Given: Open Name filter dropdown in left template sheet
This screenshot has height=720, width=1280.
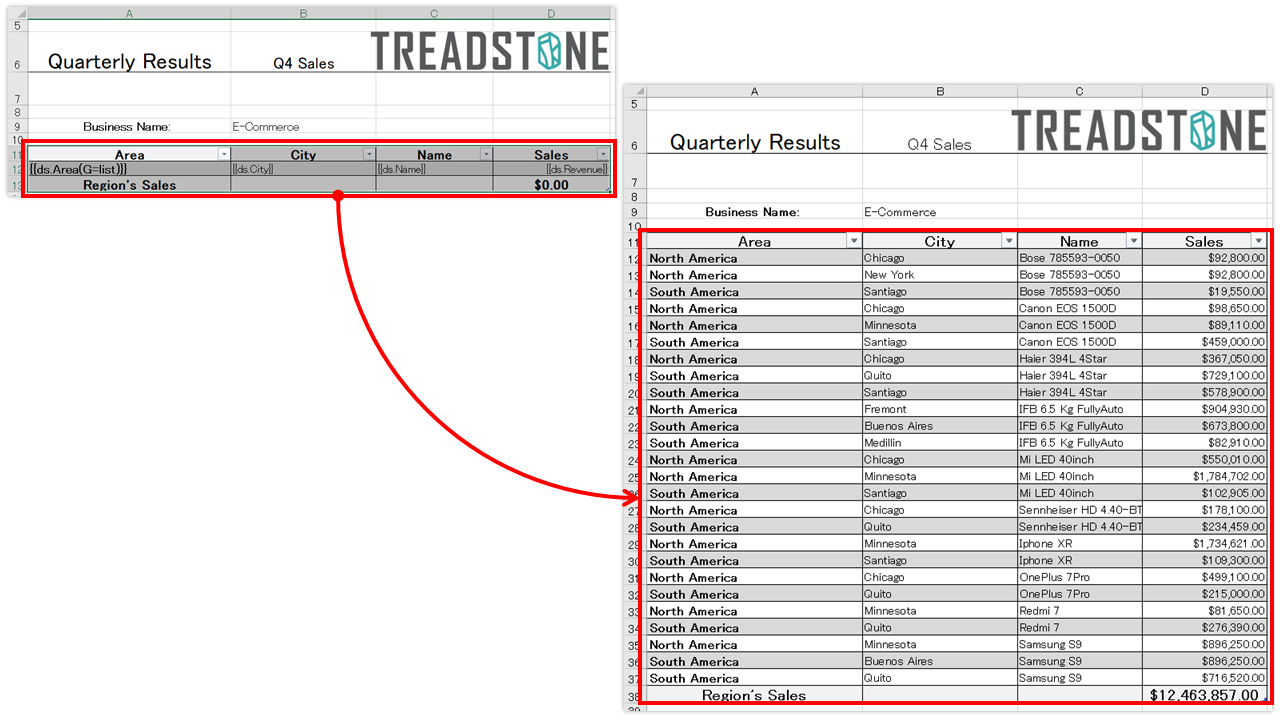Looking at the screenshot, I should pyautogui.click(x=486, y=154).
